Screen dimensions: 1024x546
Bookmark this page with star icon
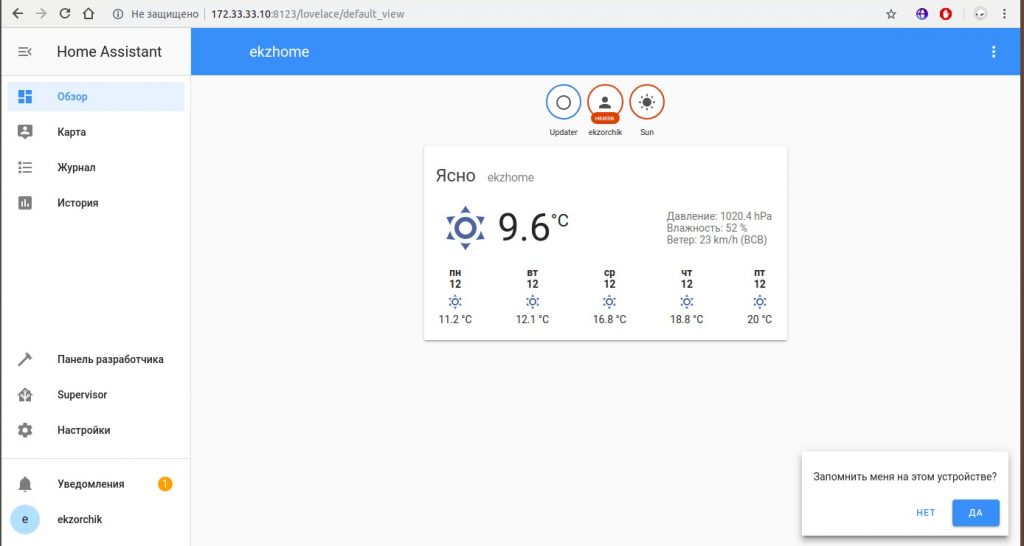(x=891, y=14)
